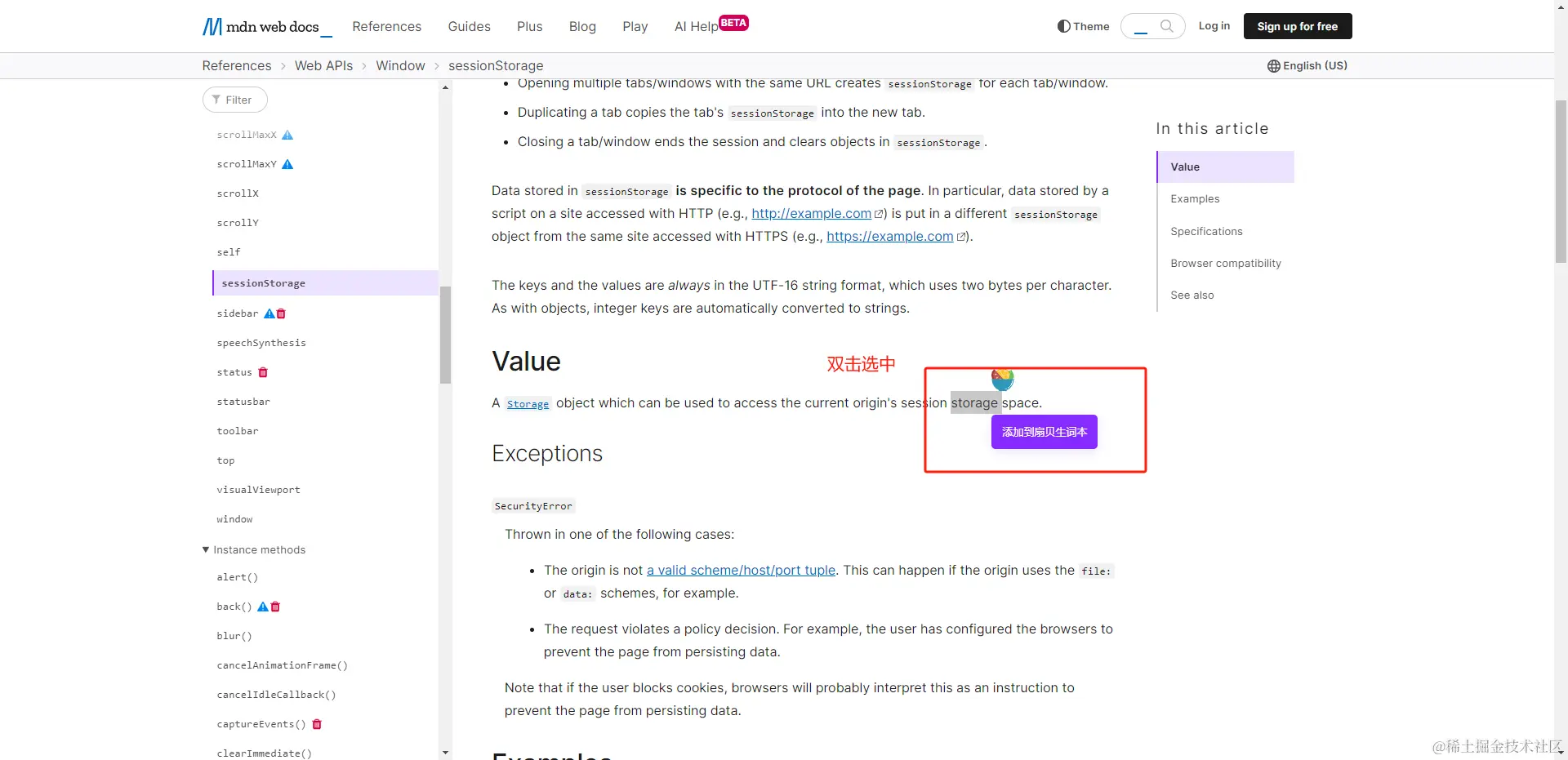The width and height of the screenshot is (1568, 760).
Task: Open alert() method page
Action: pos(237,577)
